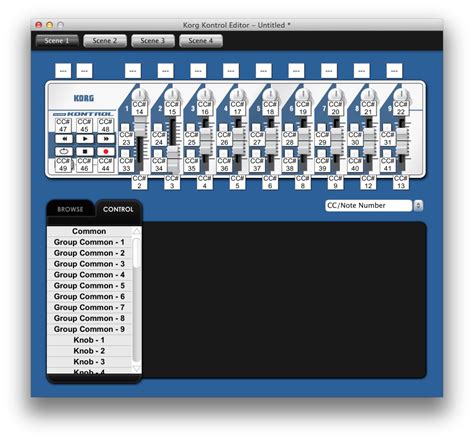Click the CC# 48 label above fast-forward

pos(106,125)
